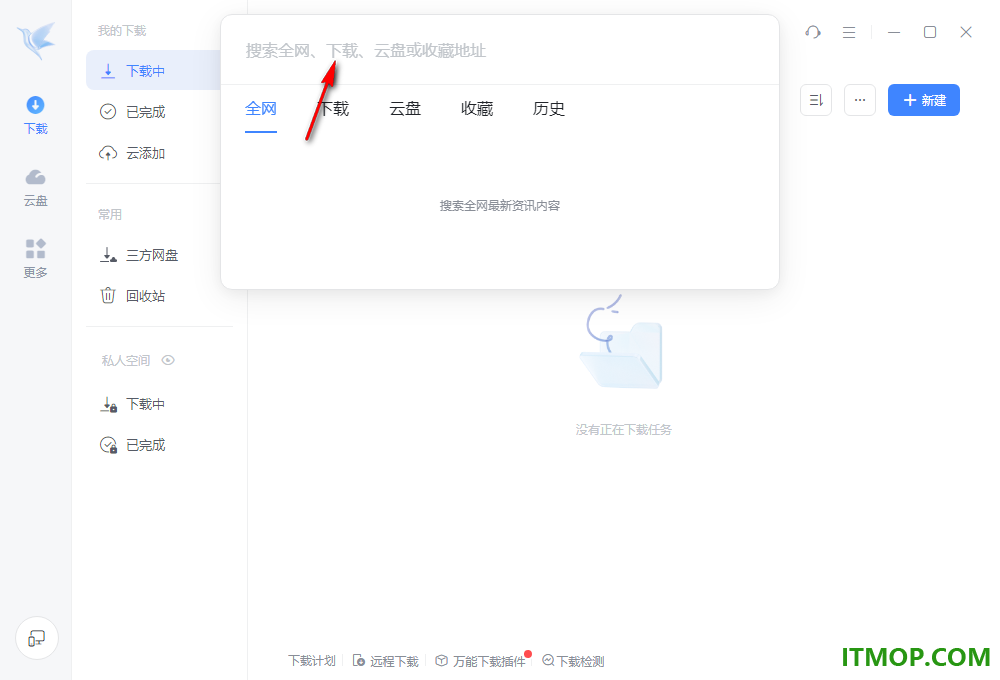This screenshot has height=680, width=1000.
Task: Open 下载检测 download diagnostics
Action: 573,661
